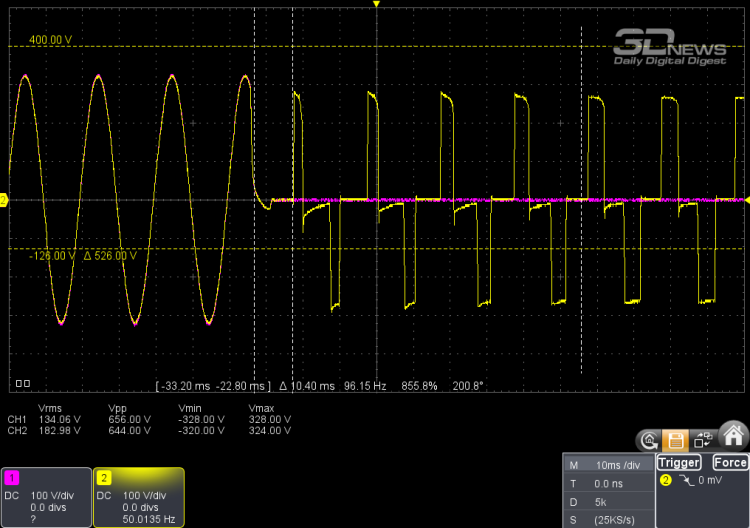Select the T 0.0 ns delay row

609,484
